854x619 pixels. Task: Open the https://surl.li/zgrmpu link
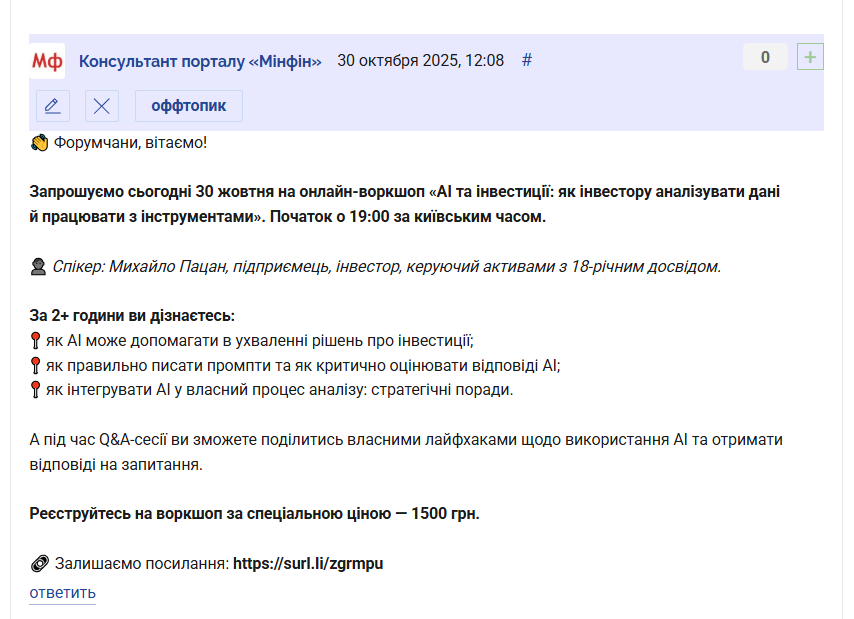click(308, 564)
